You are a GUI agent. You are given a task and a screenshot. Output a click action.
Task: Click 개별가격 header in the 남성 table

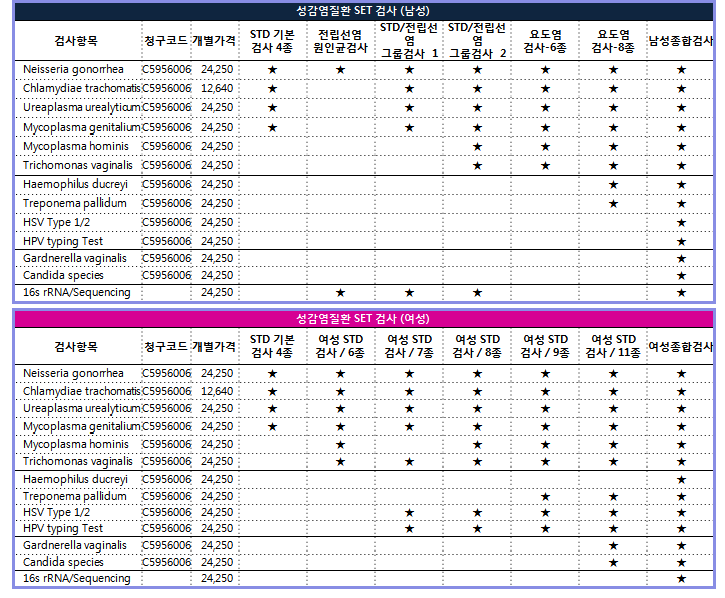(x=214, y=41)
